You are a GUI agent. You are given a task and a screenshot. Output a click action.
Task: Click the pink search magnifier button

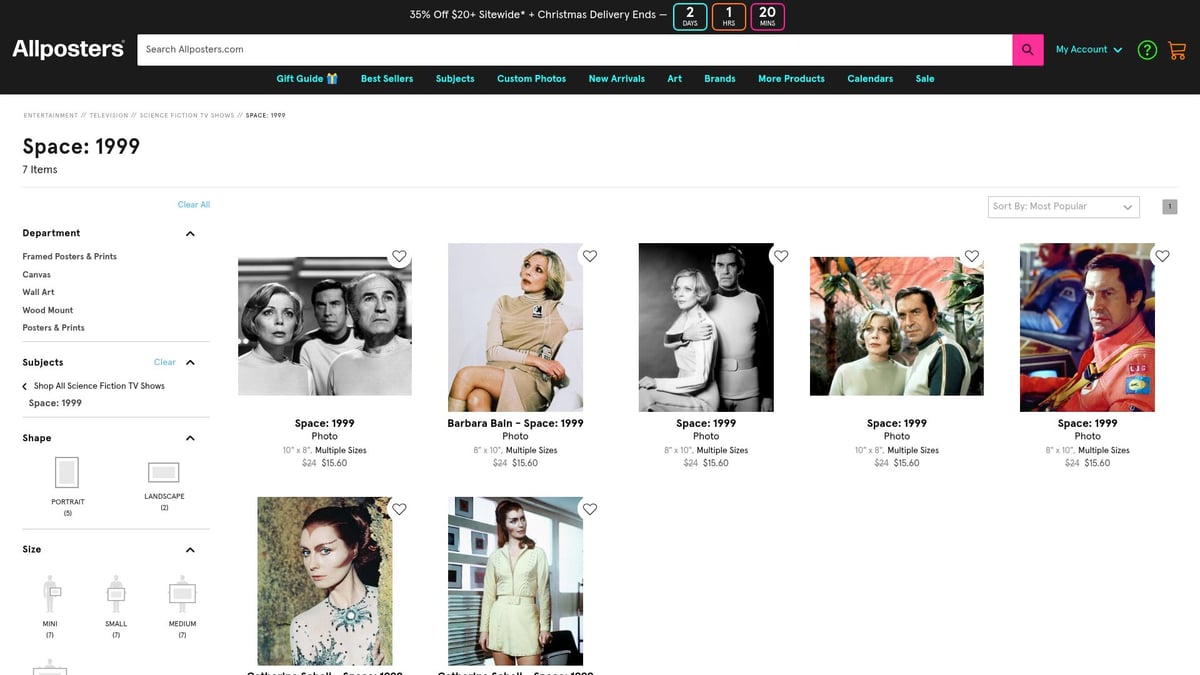point(1027,50)
